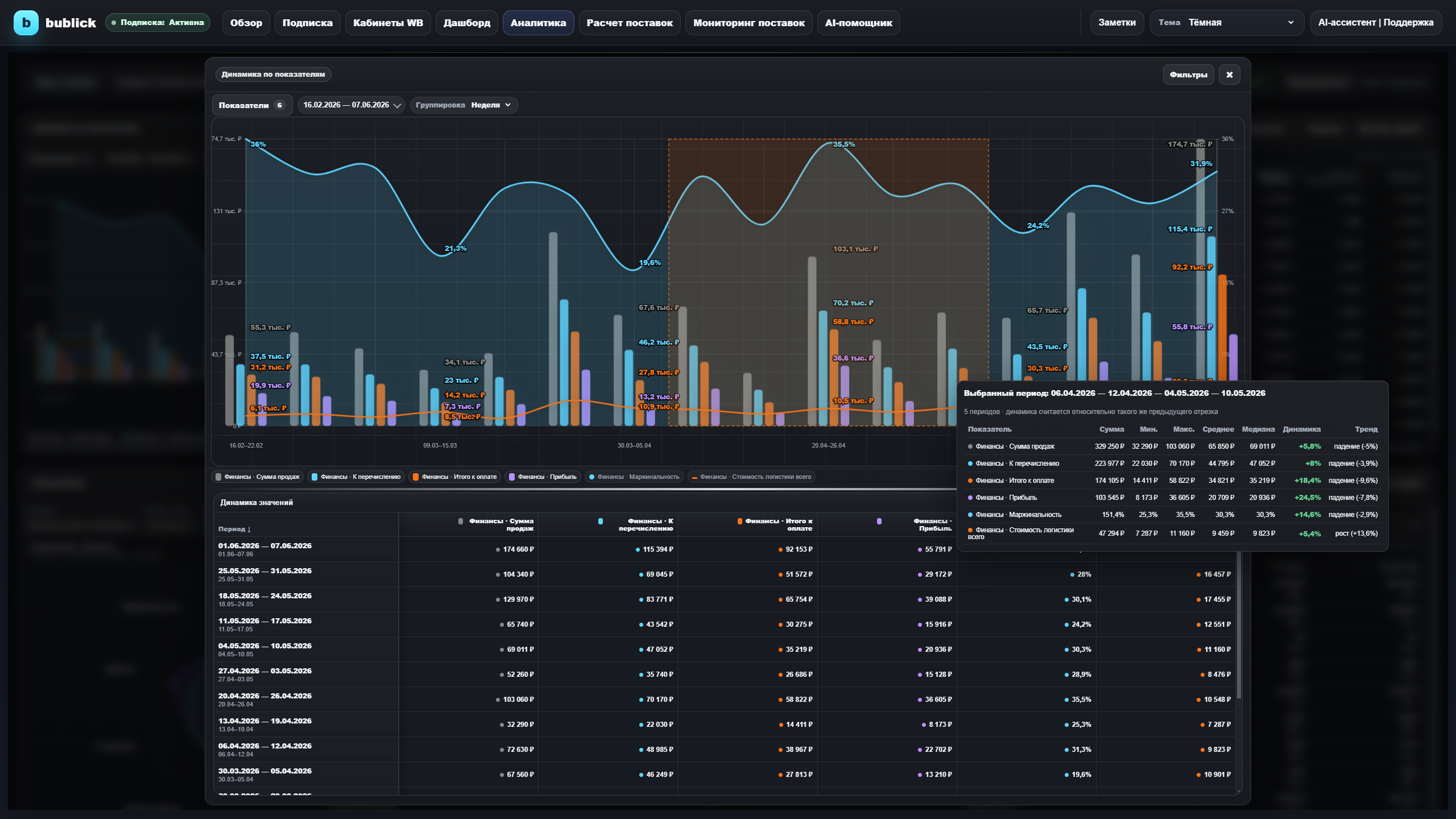Open the Мониторинг поставок tab
The image size is (1456, 819).
click(748, 23)
